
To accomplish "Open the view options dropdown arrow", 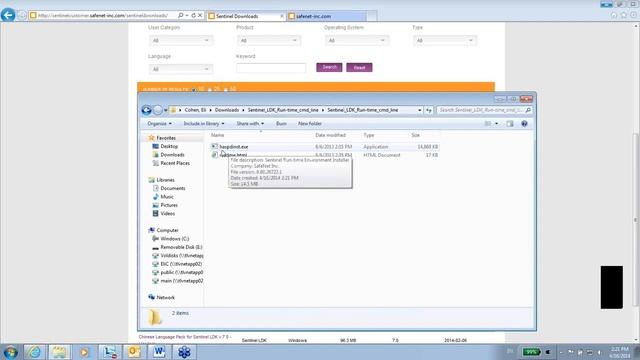I will tap(496, 124).
